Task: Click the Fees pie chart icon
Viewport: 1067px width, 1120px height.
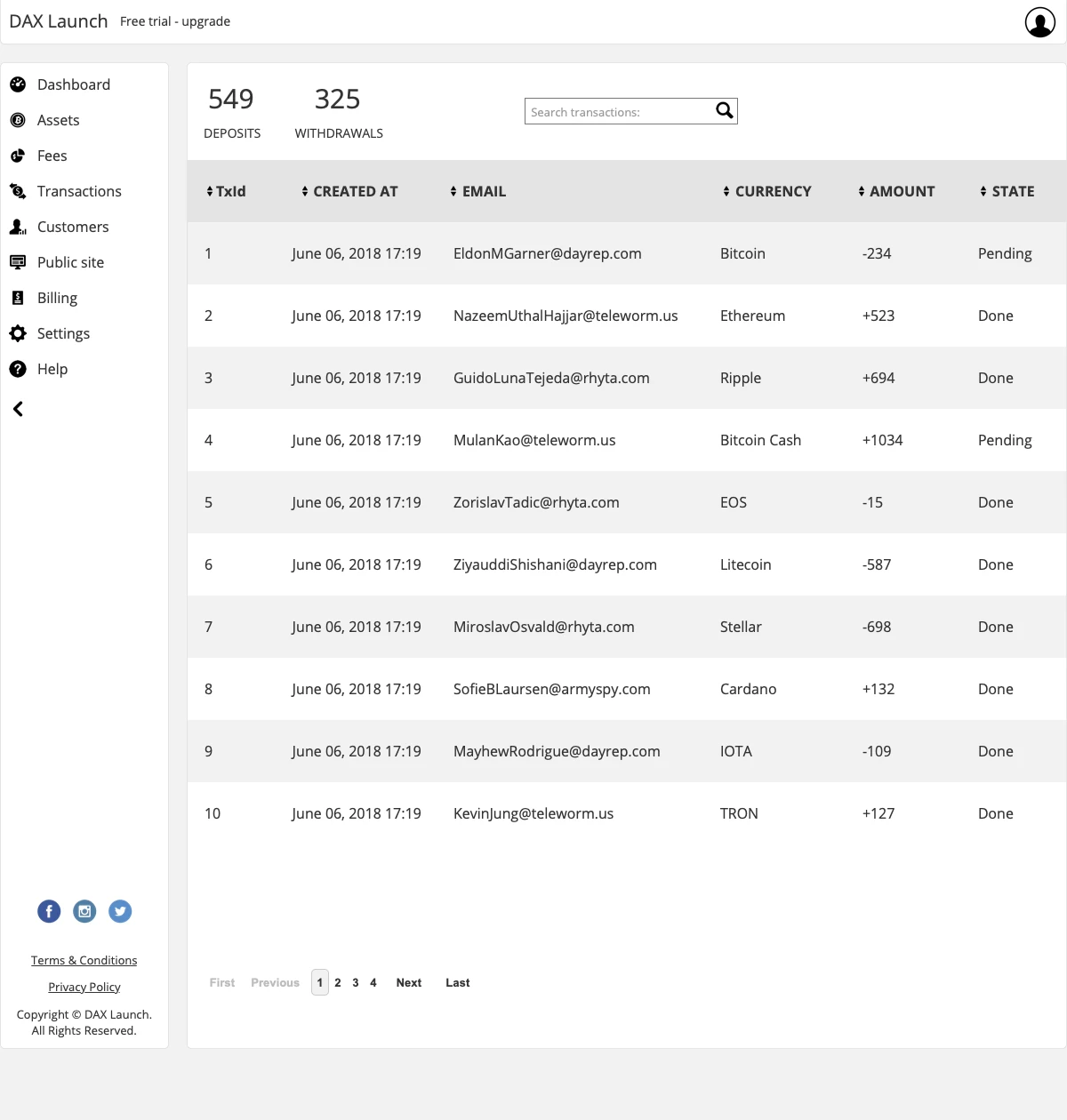Action: click(18, 156)
